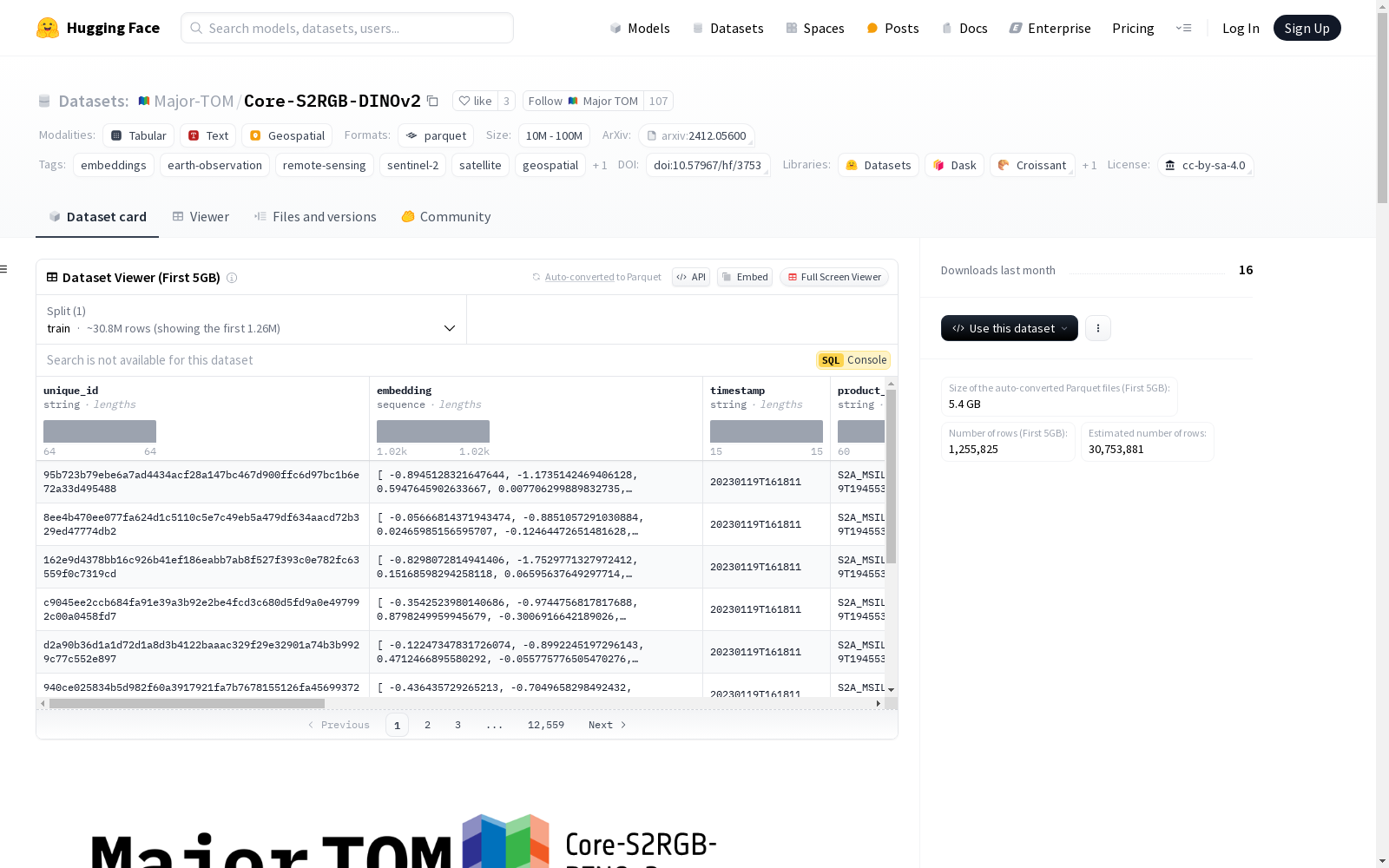Click the sentinel-2 tag
This screenshot has width=1389, height=868.
click(x=413, y=165)
